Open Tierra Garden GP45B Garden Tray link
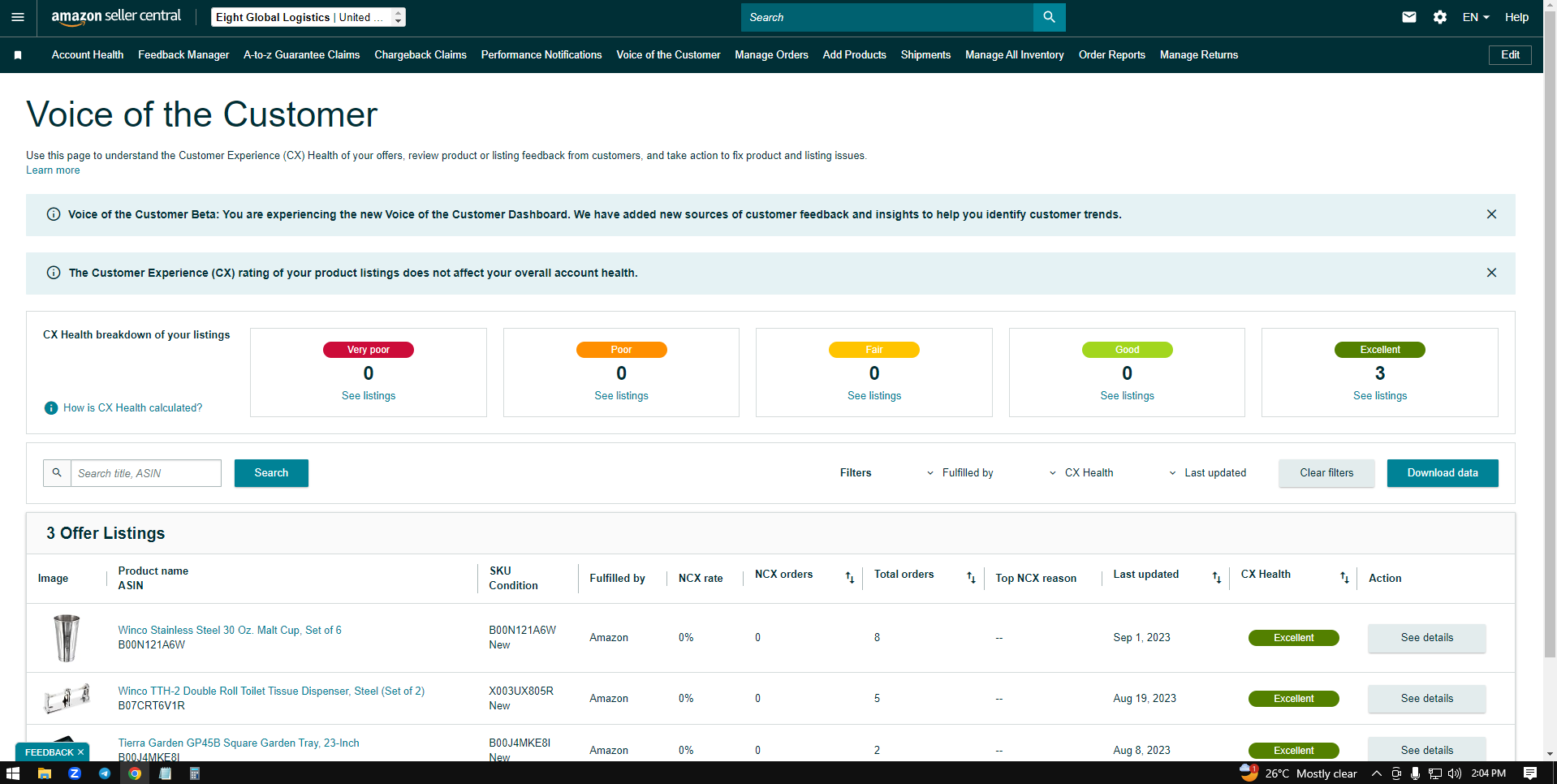 click(x=239, y=743)
